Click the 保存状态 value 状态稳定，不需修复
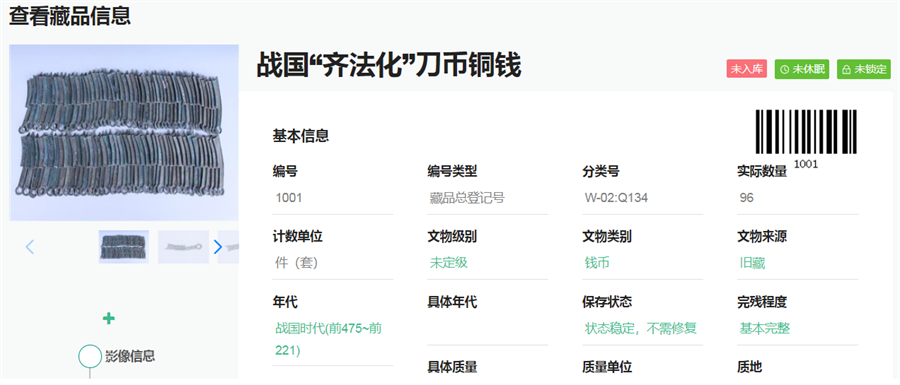Viewport: 900px width, 385px height. (x=641, y=329)
